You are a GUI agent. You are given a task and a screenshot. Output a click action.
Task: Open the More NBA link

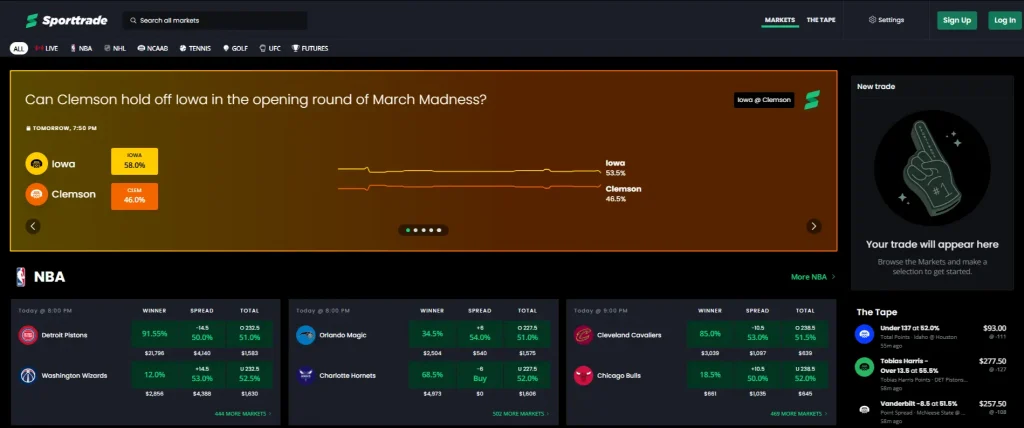point(813,277)
